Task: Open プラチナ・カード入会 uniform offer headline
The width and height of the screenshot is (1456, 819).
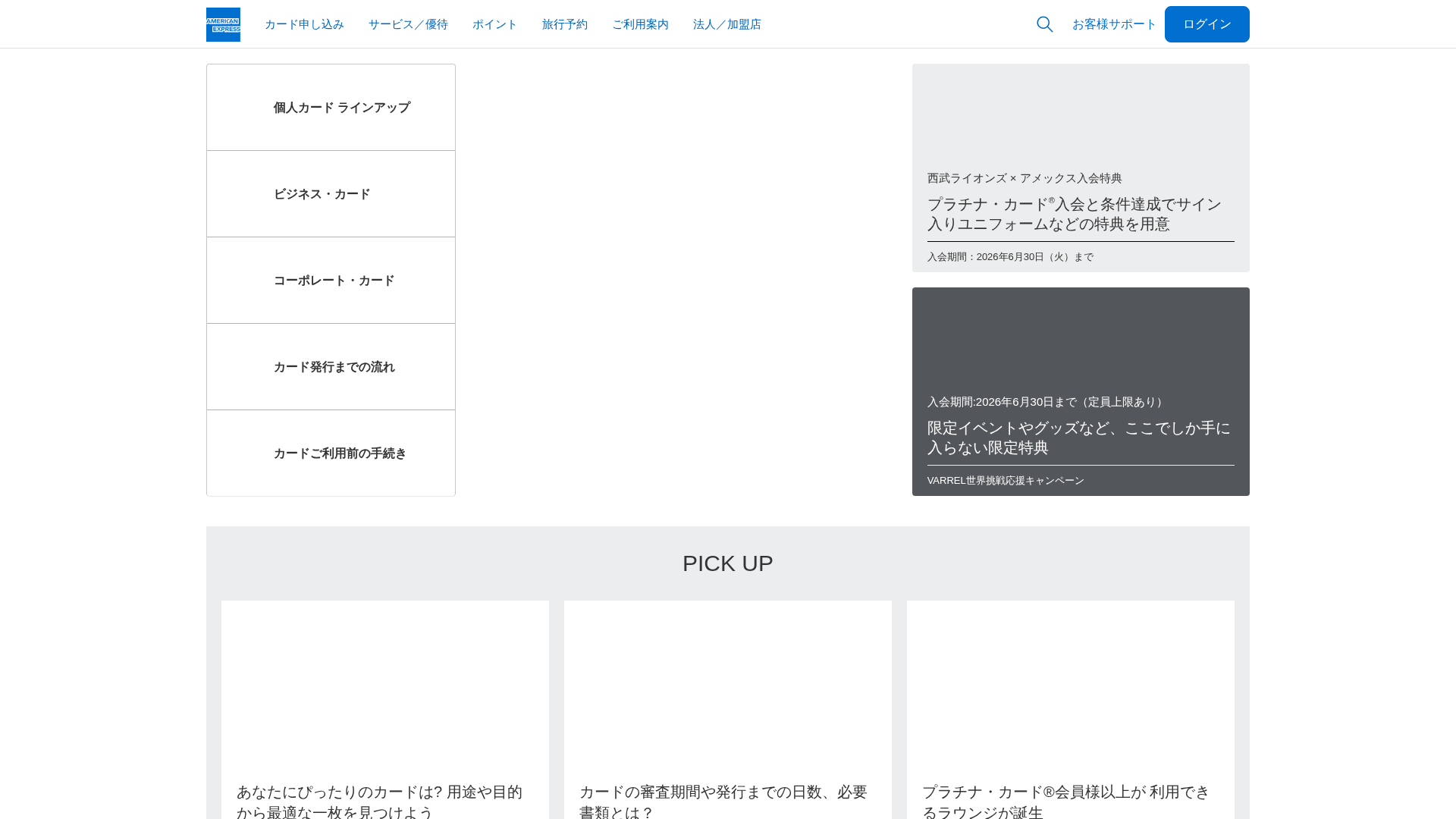Action: click(x=1075, y=214)
